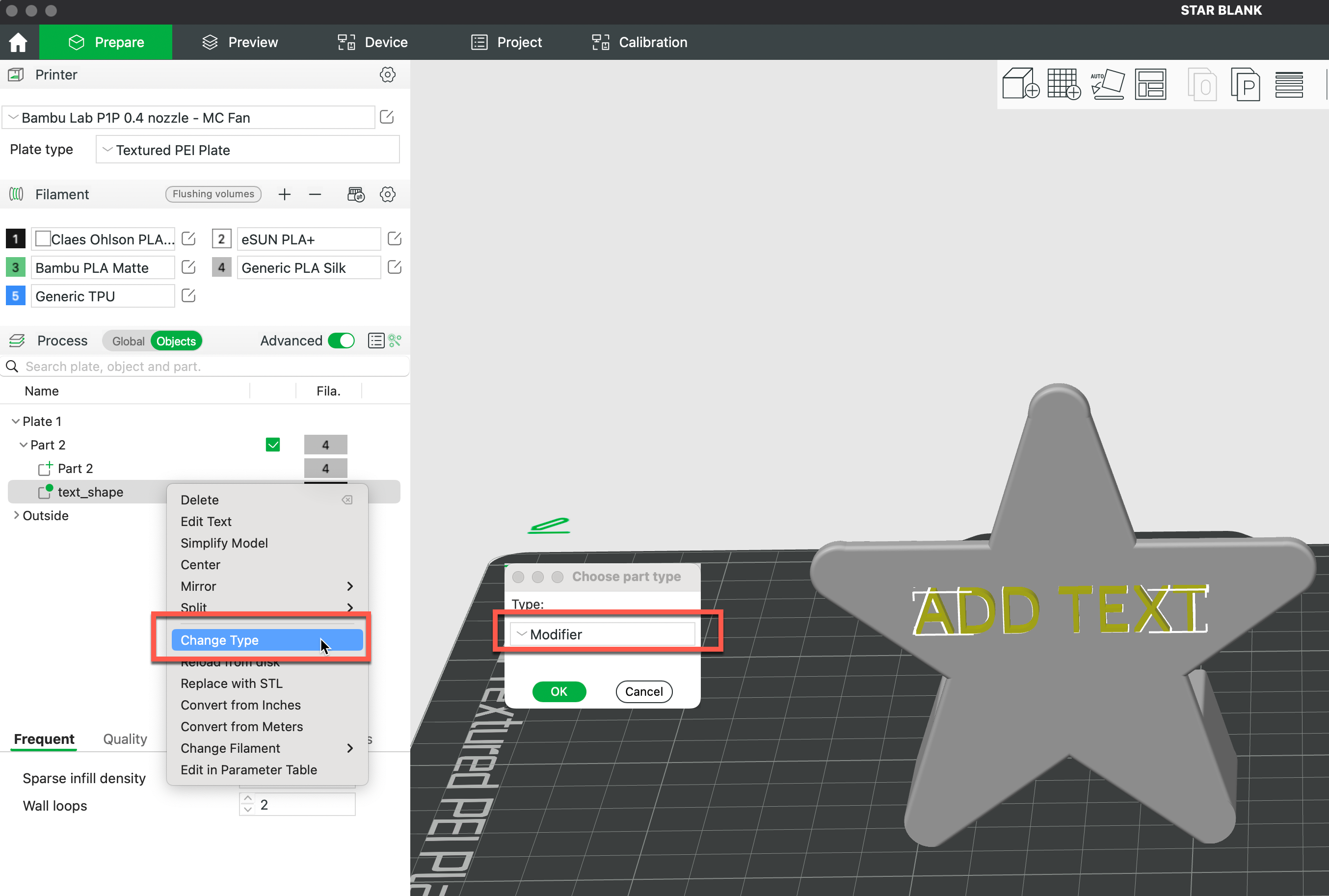
Task: Edit the Bambu Lab P1P printer preset
Action: coord(387,117)
